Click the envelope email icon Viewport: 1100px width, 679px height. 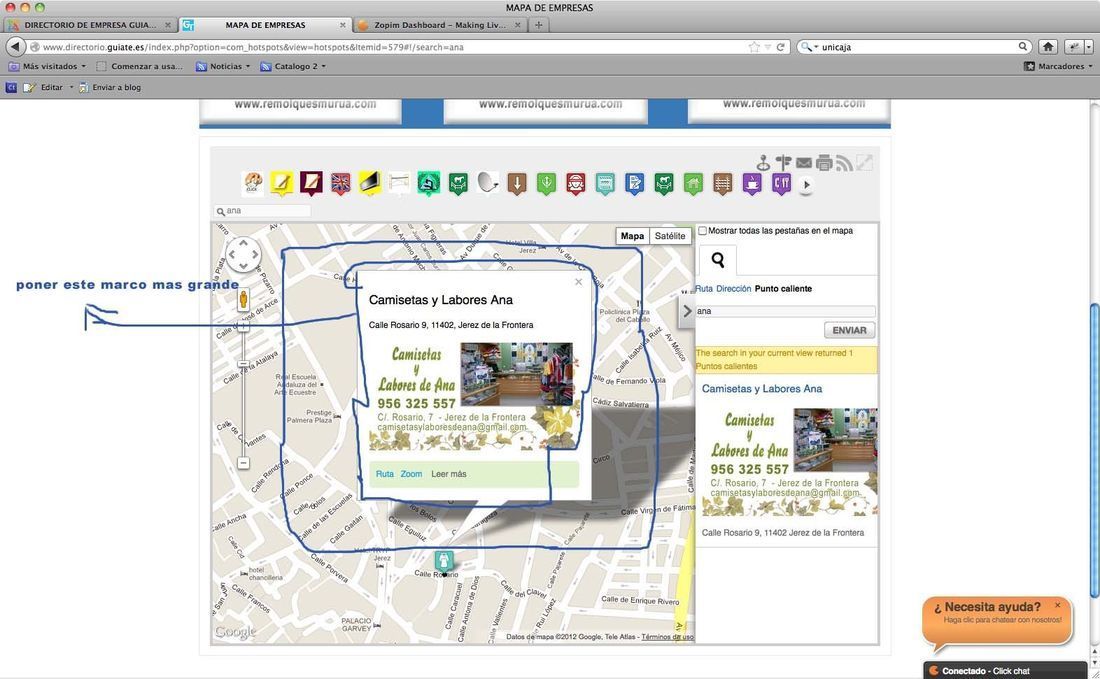(804, 163)
